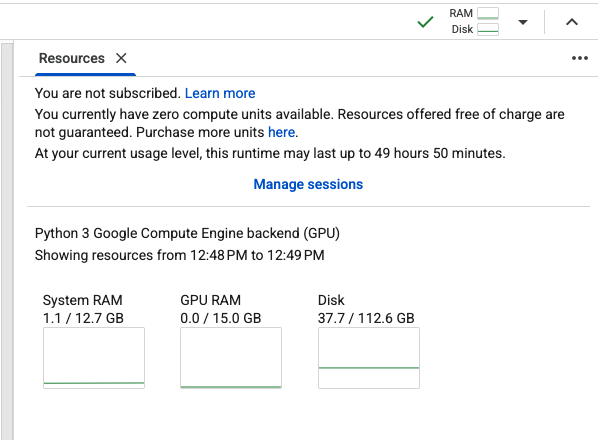Screen dimensions: 598x440
Task: Click the 'zero compute units available' sentence
Action: [184, 114]
